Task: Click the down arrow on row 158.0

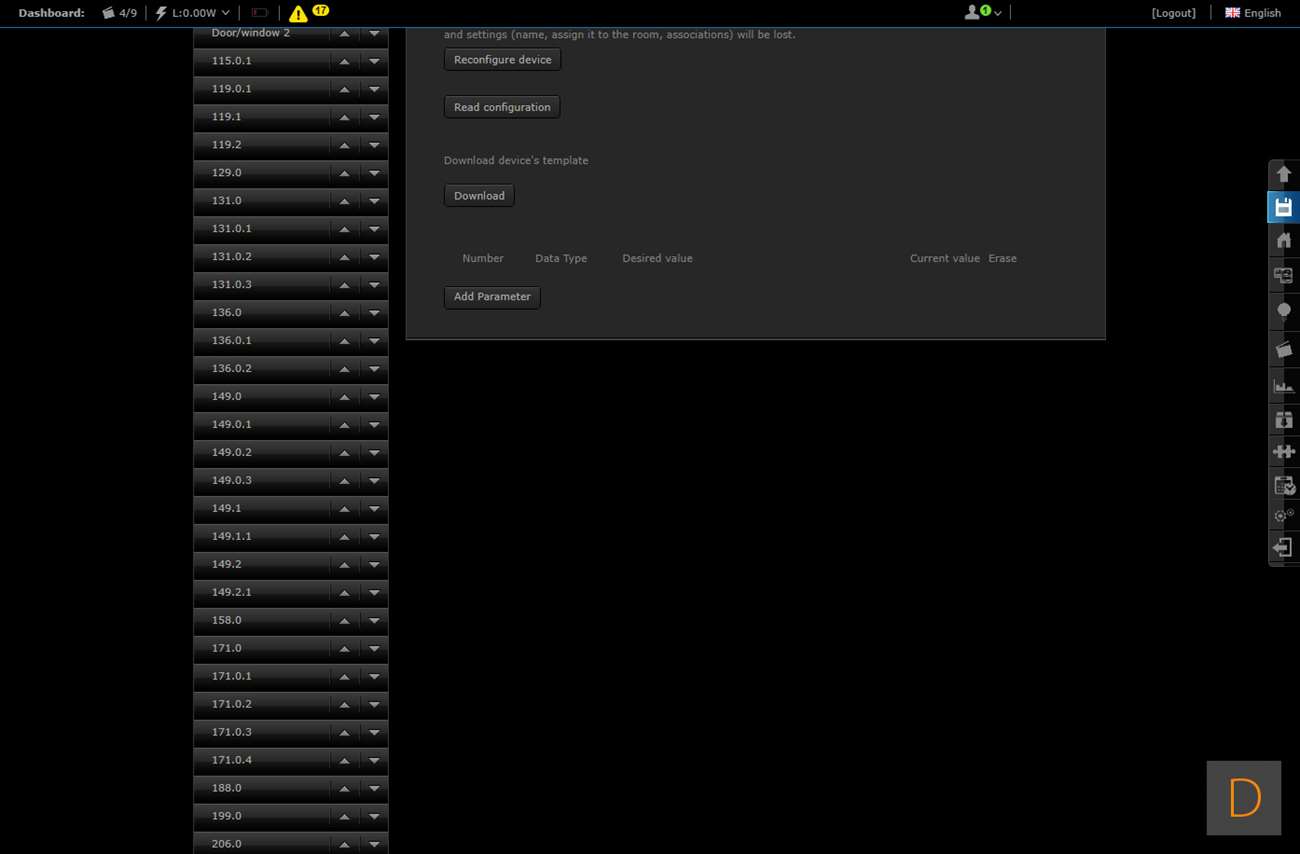Action: pos(374,621)
